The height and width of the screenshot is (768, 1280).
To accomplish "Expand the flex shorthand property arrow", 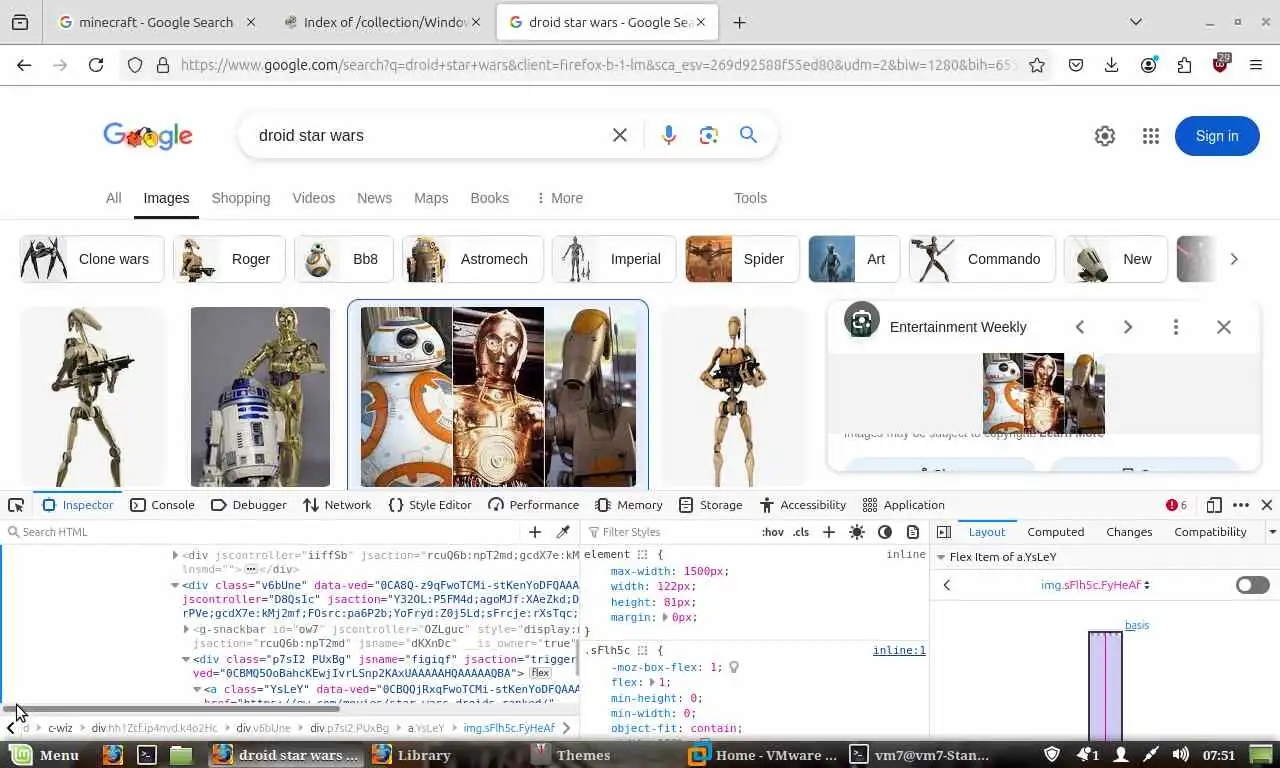I will click(x=651, y=682).
